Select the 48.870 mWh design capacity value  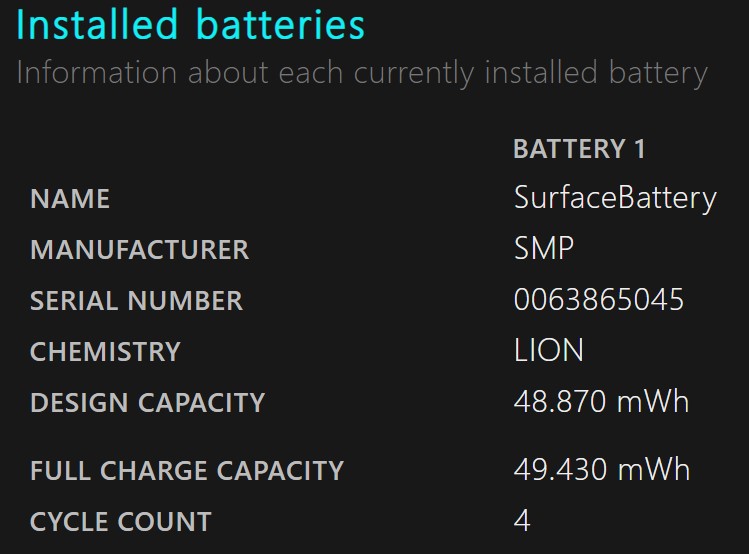(601, 401)
